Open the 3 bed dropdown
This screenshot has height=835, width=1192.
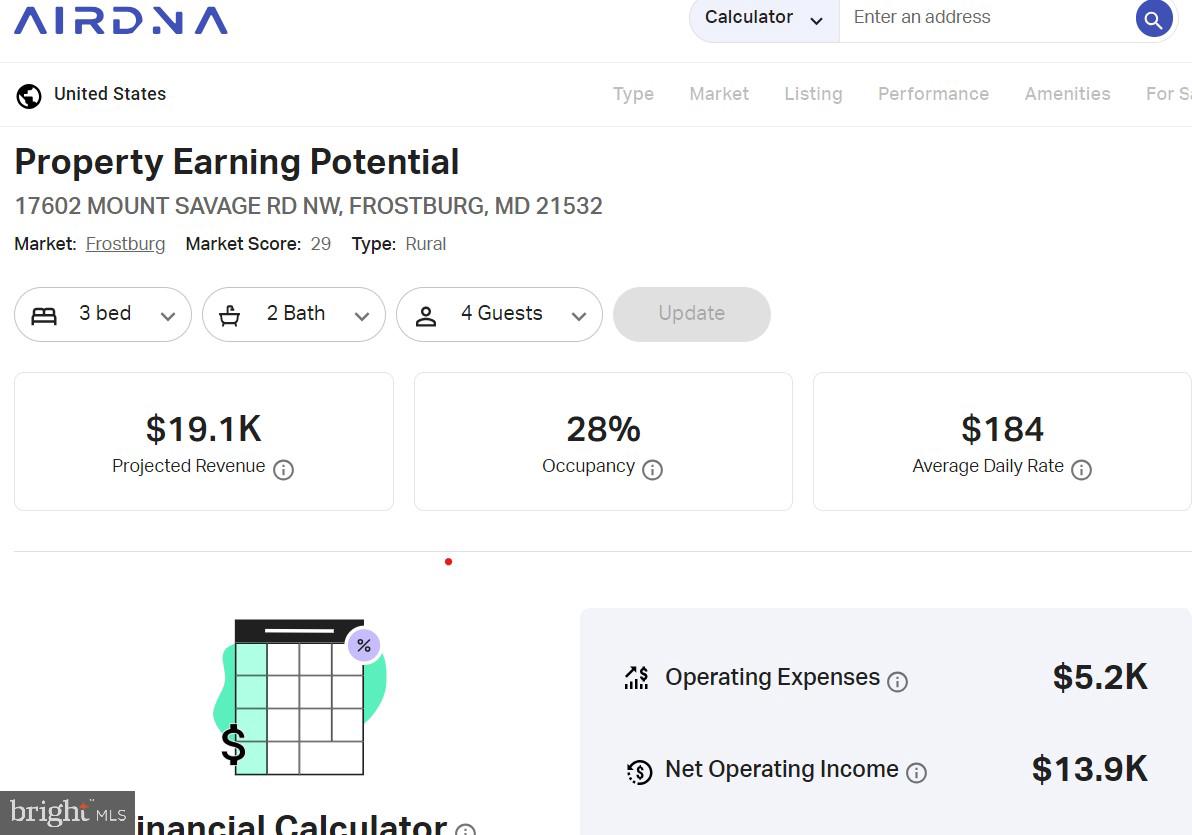coord(103,314)
